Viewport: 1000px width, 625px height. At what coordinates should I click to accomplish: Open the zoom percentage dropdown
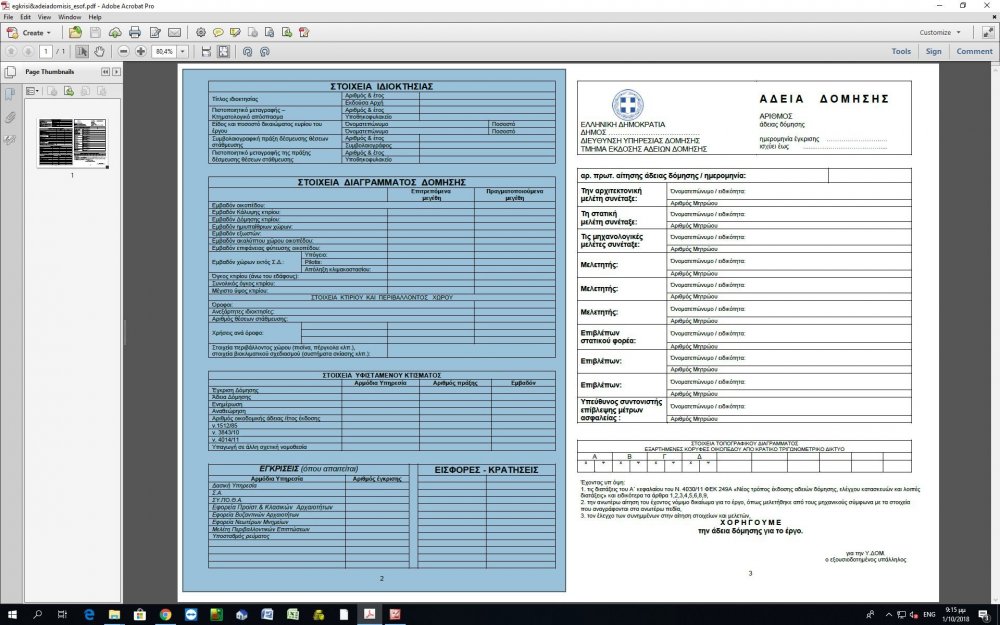pos(183,51)
